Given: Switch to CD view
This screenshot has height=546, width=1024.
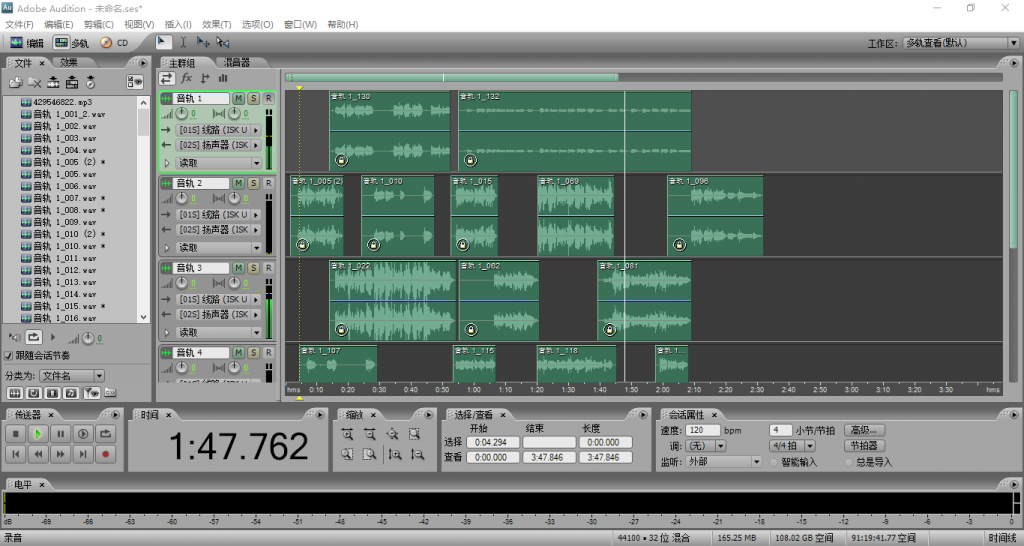Looking at the screenshot, I should (114, 43).
